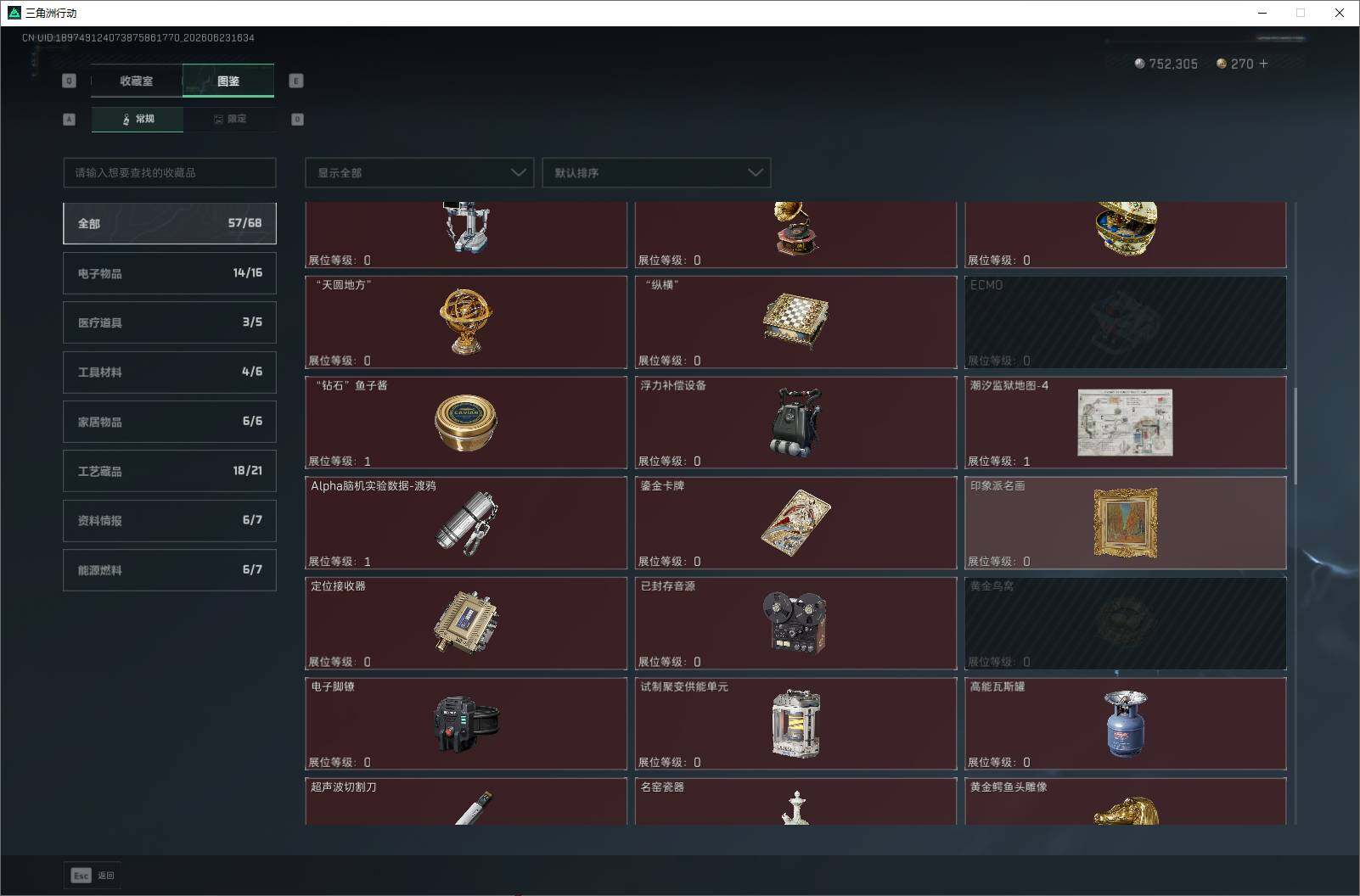Viewport: 1360px width, 896px height.
Task: Open the 默认排序 sorting dropdown
Action: (x=656, y=172)
